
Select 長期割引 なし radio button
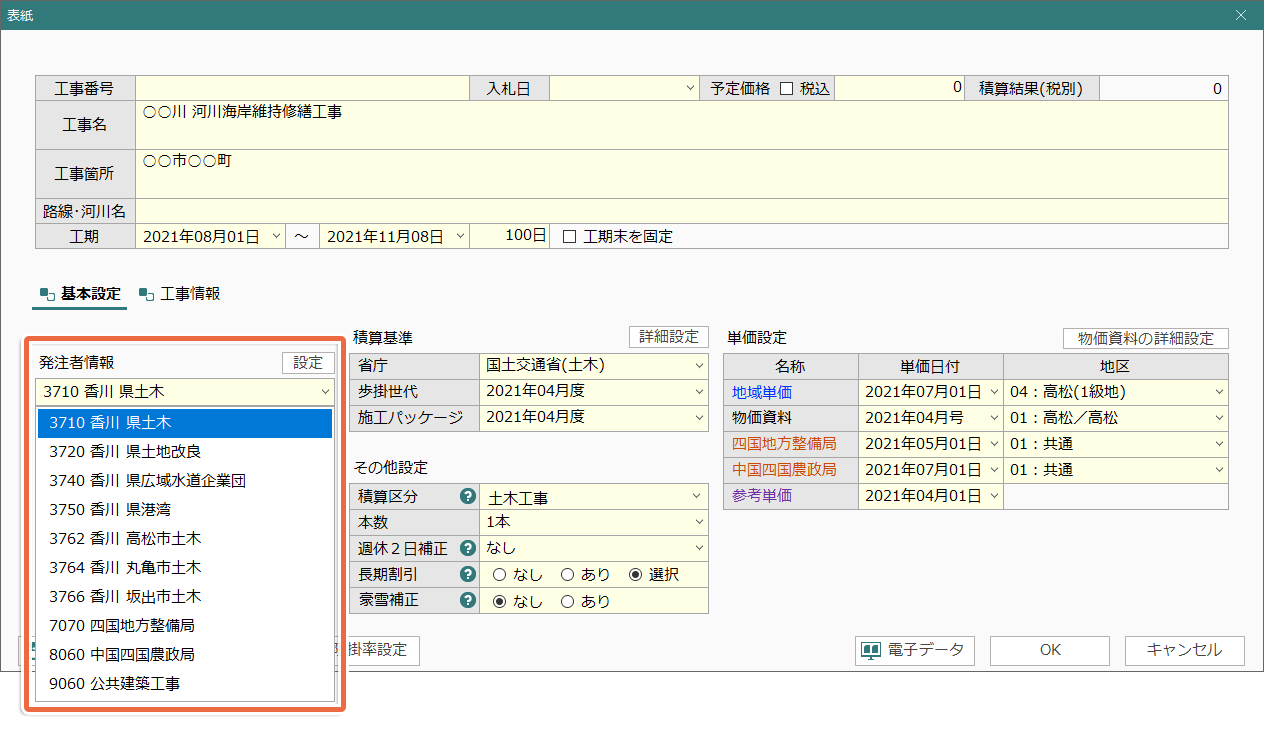(500, 575)
